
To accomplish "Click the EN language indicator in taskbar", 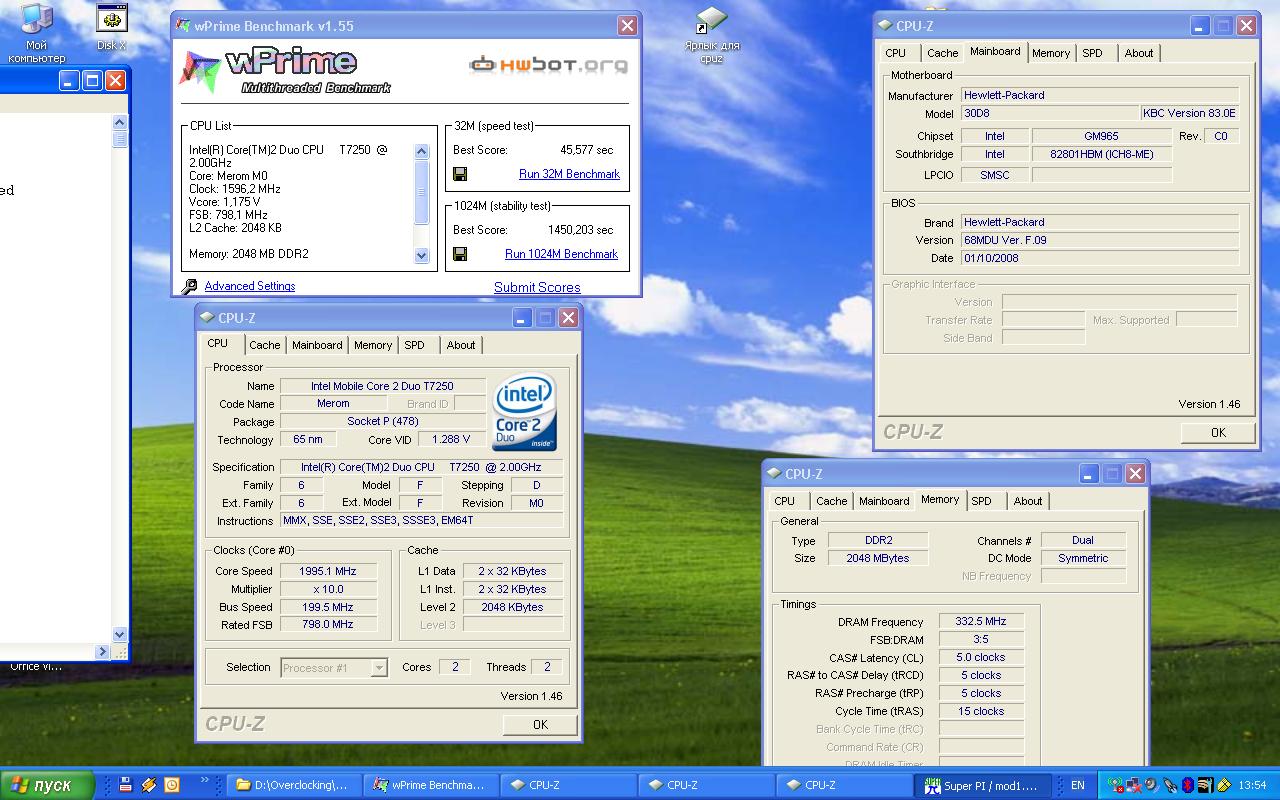I will pos(1077,785).
